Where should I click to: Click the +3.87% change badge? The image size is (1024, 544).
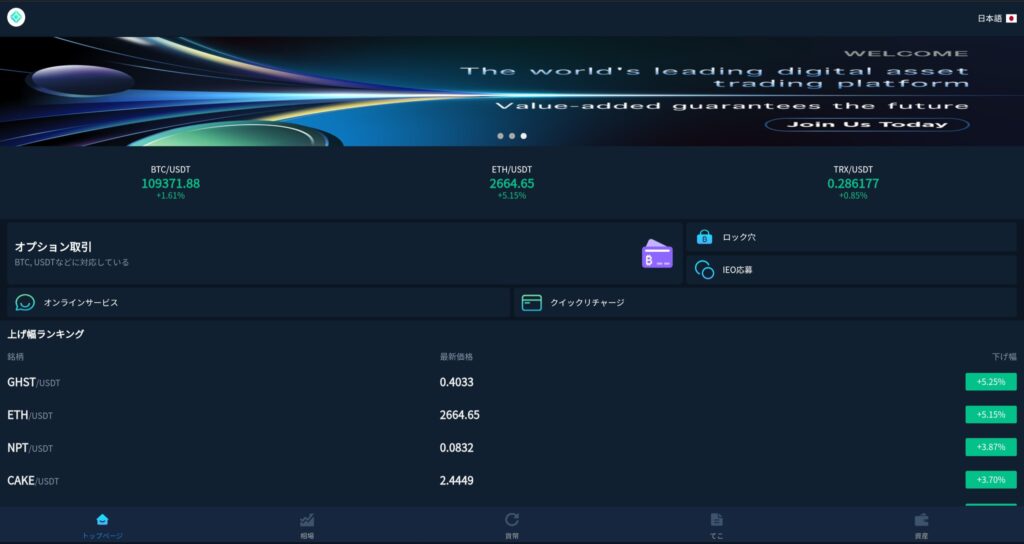pyautogui.click(x=991, y=447)
